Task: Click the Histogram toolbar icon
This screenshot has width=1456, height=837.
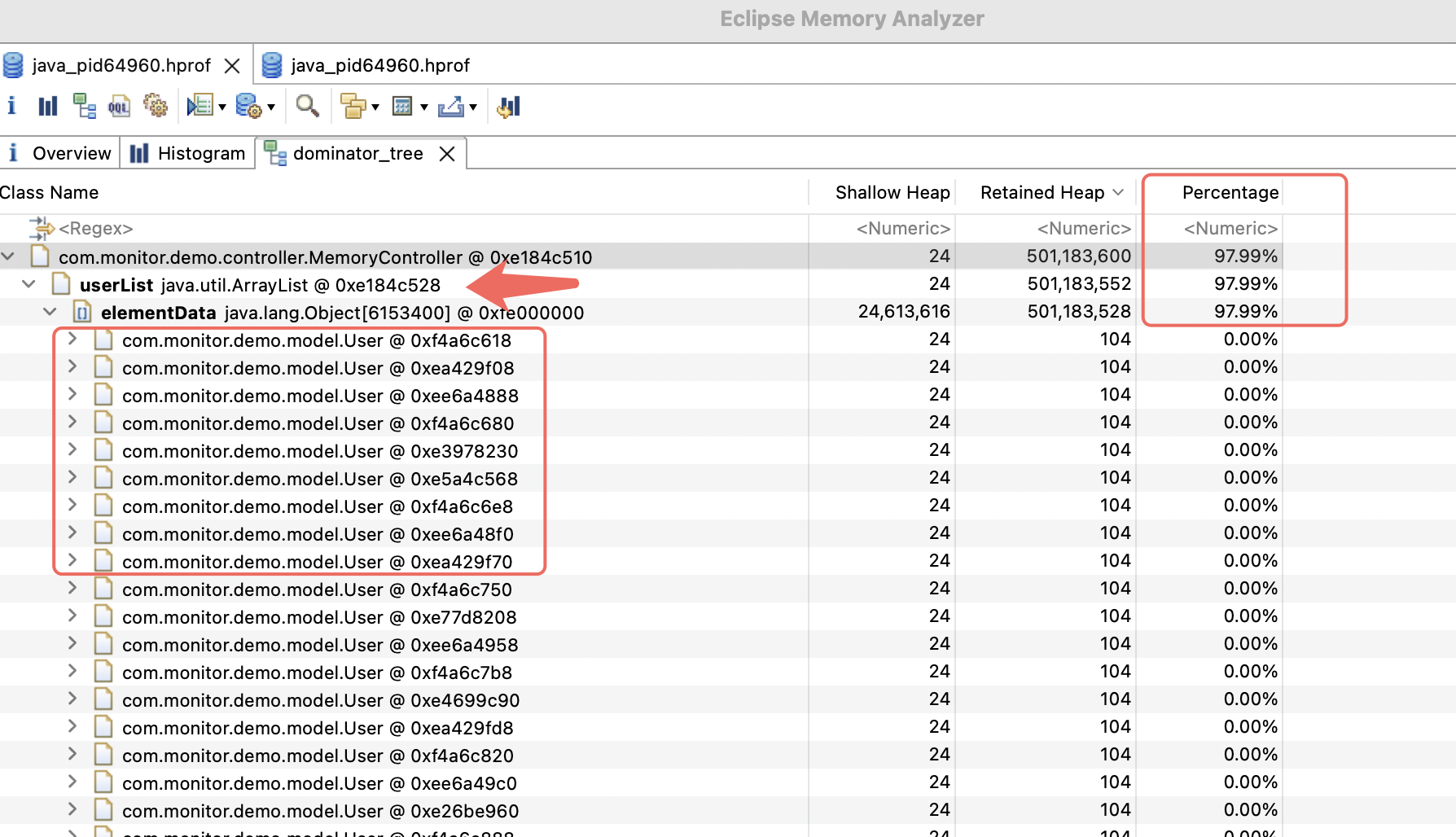Action: coord(48,106)
